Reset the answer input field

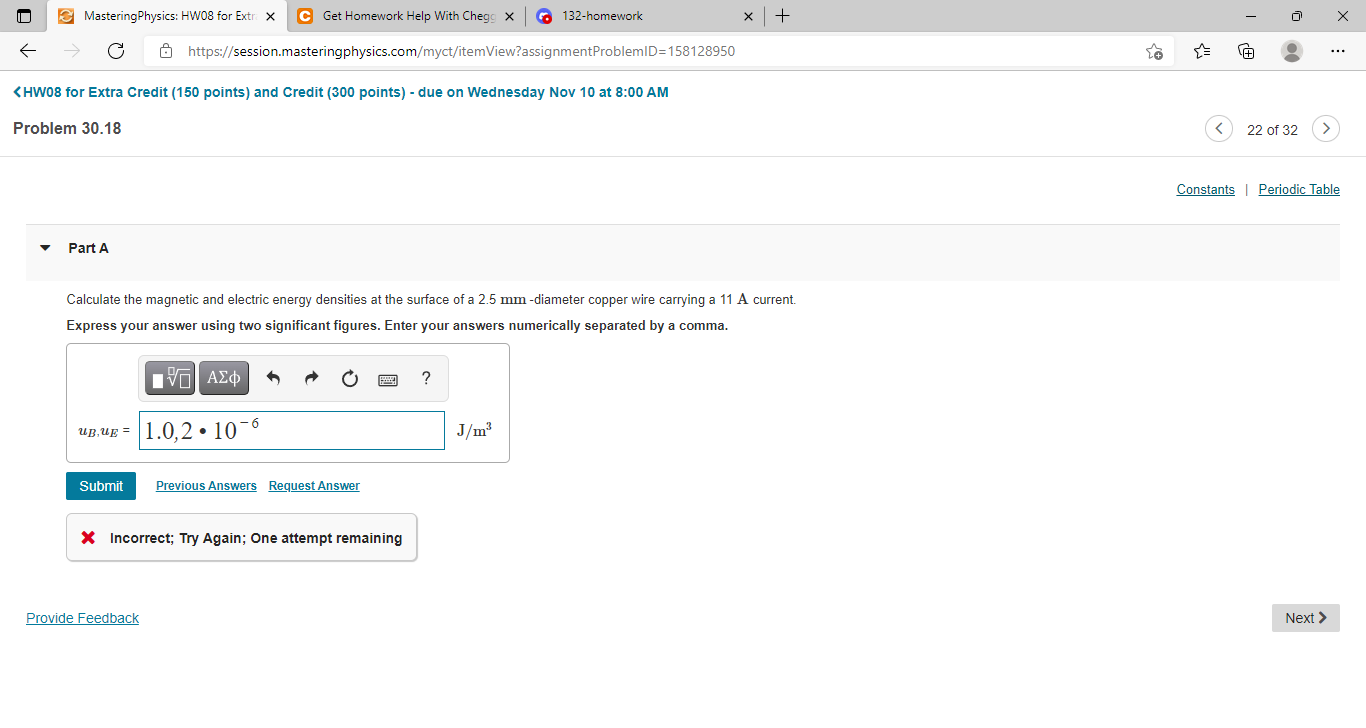tap(348, 378)
